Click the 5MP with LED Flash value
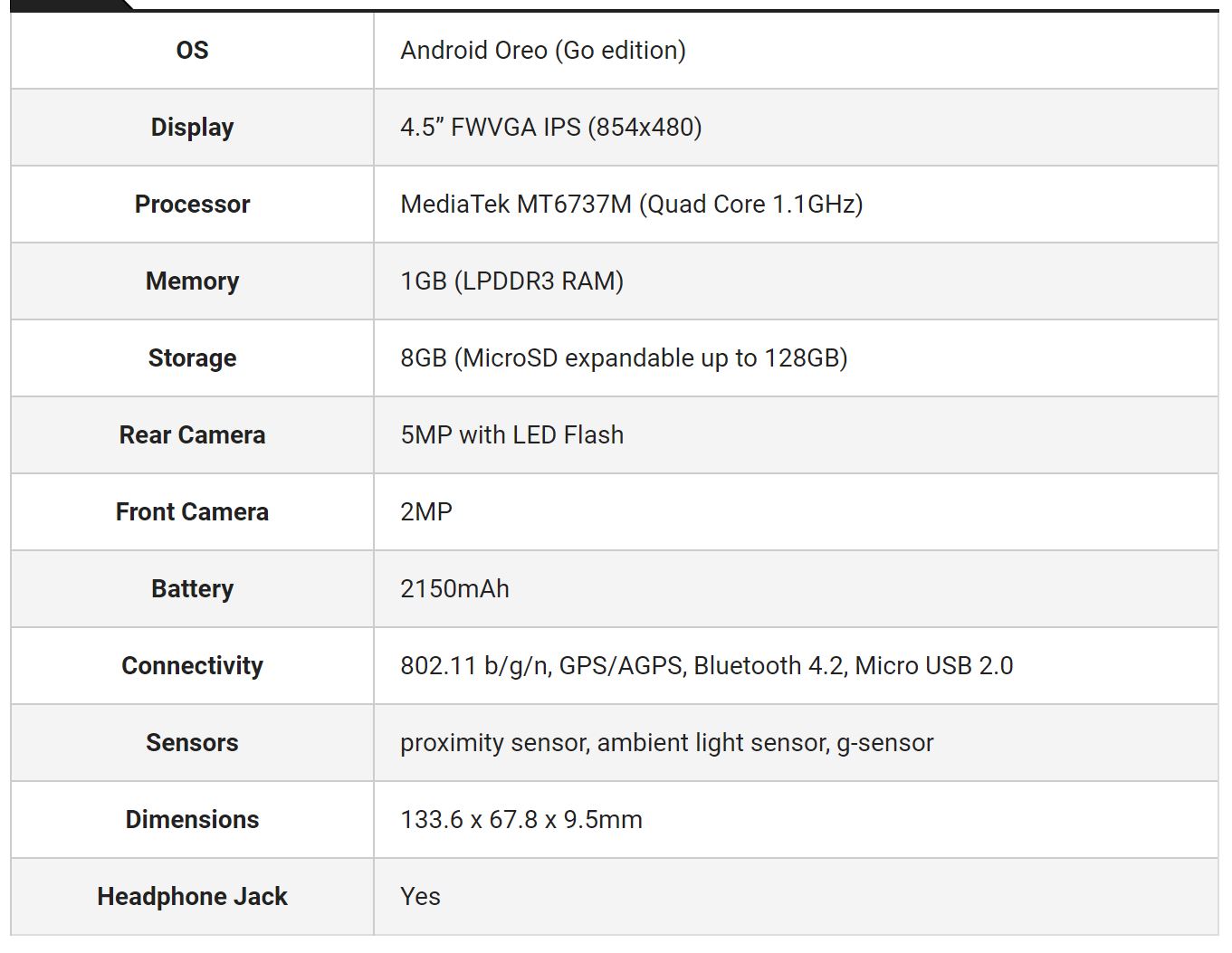This screenshot has height=953, width=1232. [x=511, y=434]
